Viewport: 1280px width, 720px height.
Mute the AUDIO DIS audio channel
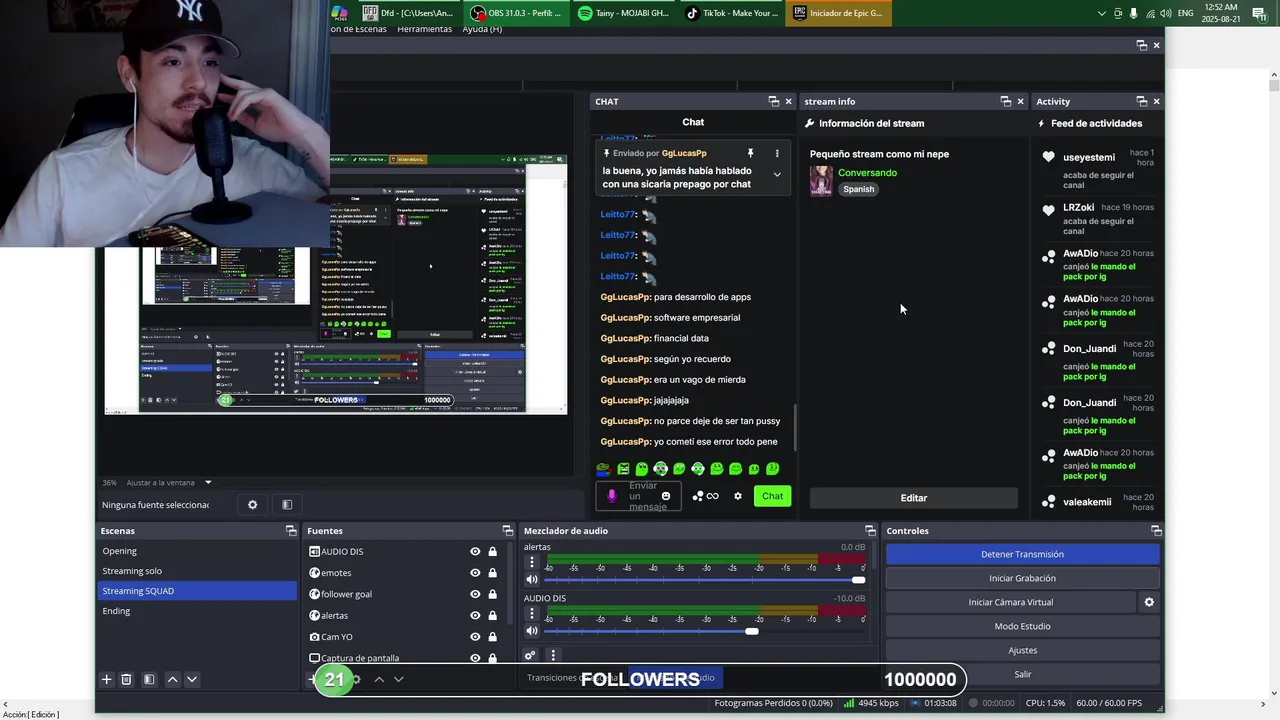532,631
